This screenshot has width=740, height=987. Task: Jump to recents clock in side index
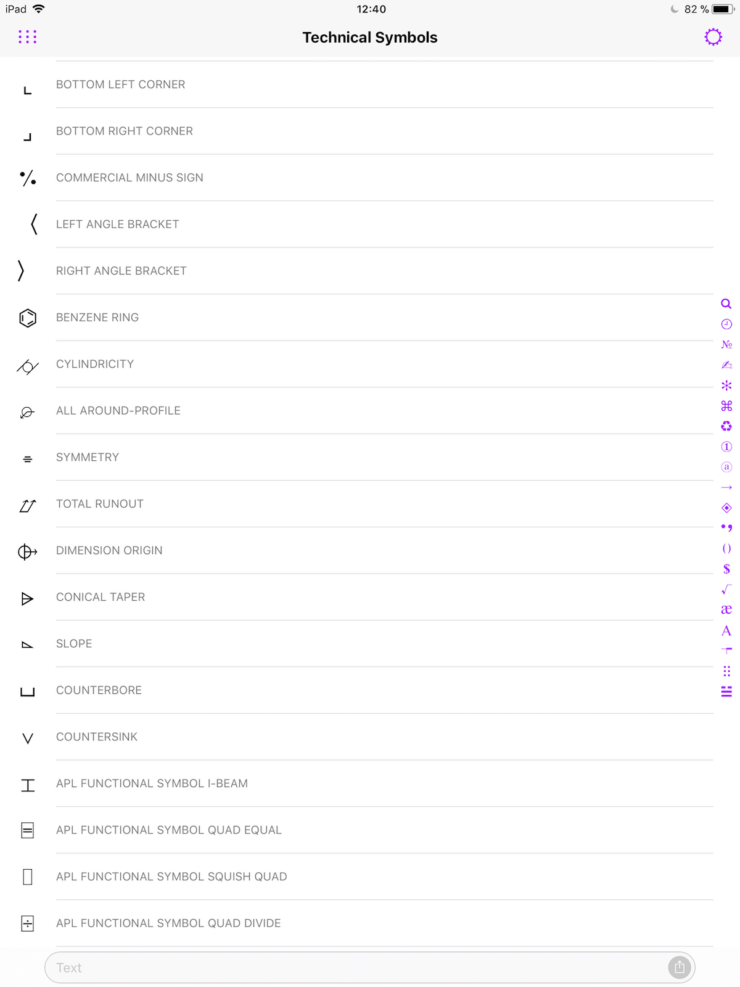click(726, 324)
